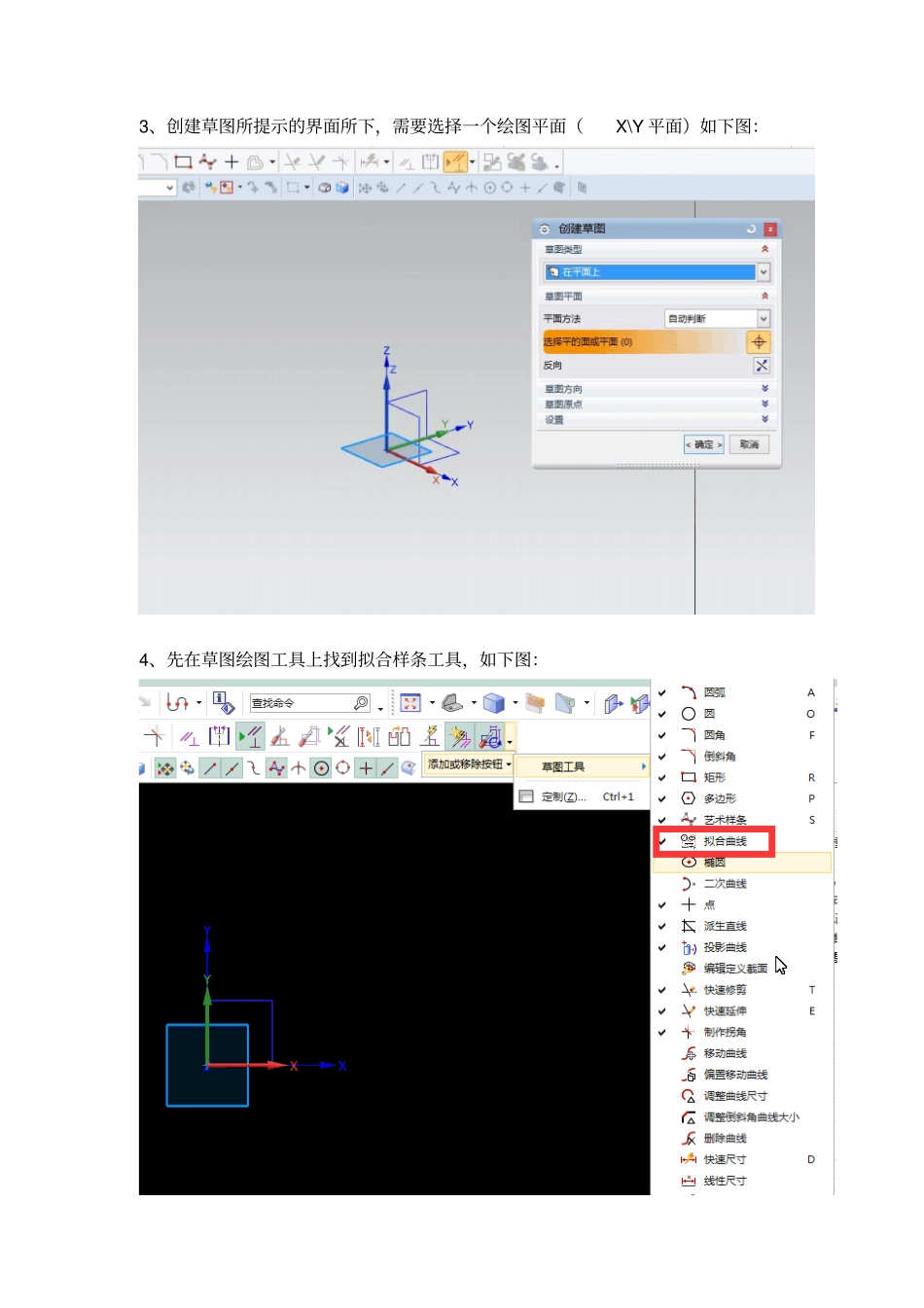Click the information icon beside the command finder
Screen dimensions: 924x1308
pyautogui.click(x=223, y=702)
